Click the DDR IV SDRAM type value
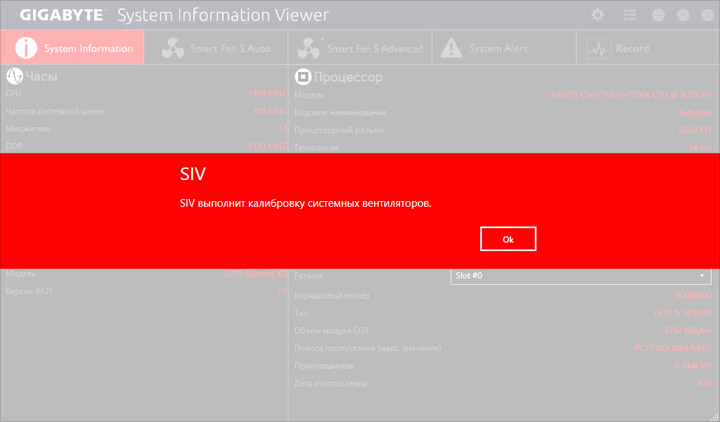The image size is (720, 422). [683, 313]
